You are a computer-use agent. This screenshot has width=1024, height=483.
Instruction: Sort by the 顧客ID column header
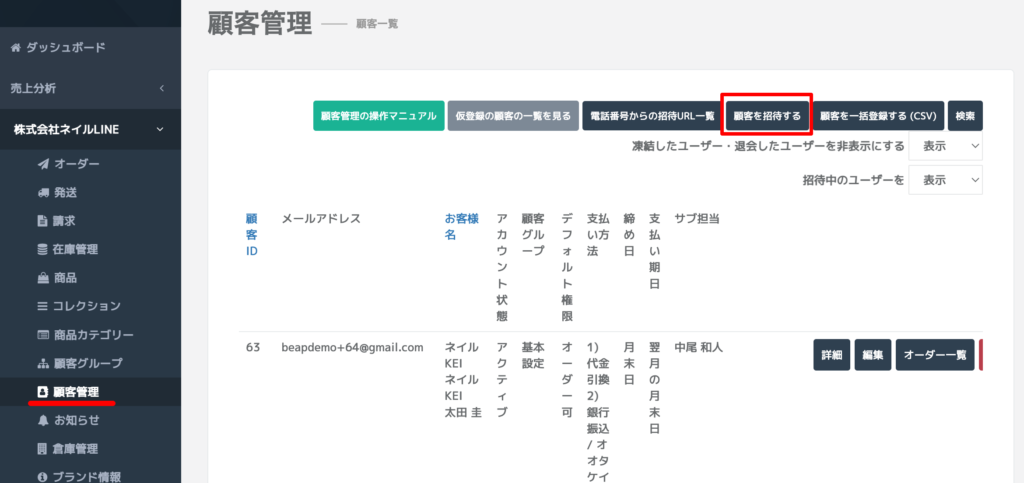click(x=252, y=235)
